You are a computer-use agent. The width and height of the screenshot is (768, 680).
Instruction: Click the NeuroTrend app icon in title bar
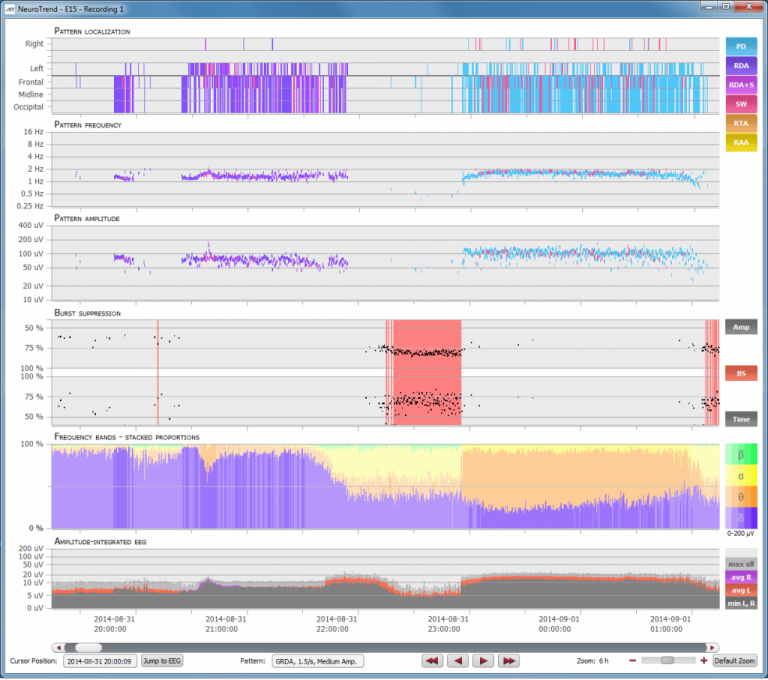(10, 9)
